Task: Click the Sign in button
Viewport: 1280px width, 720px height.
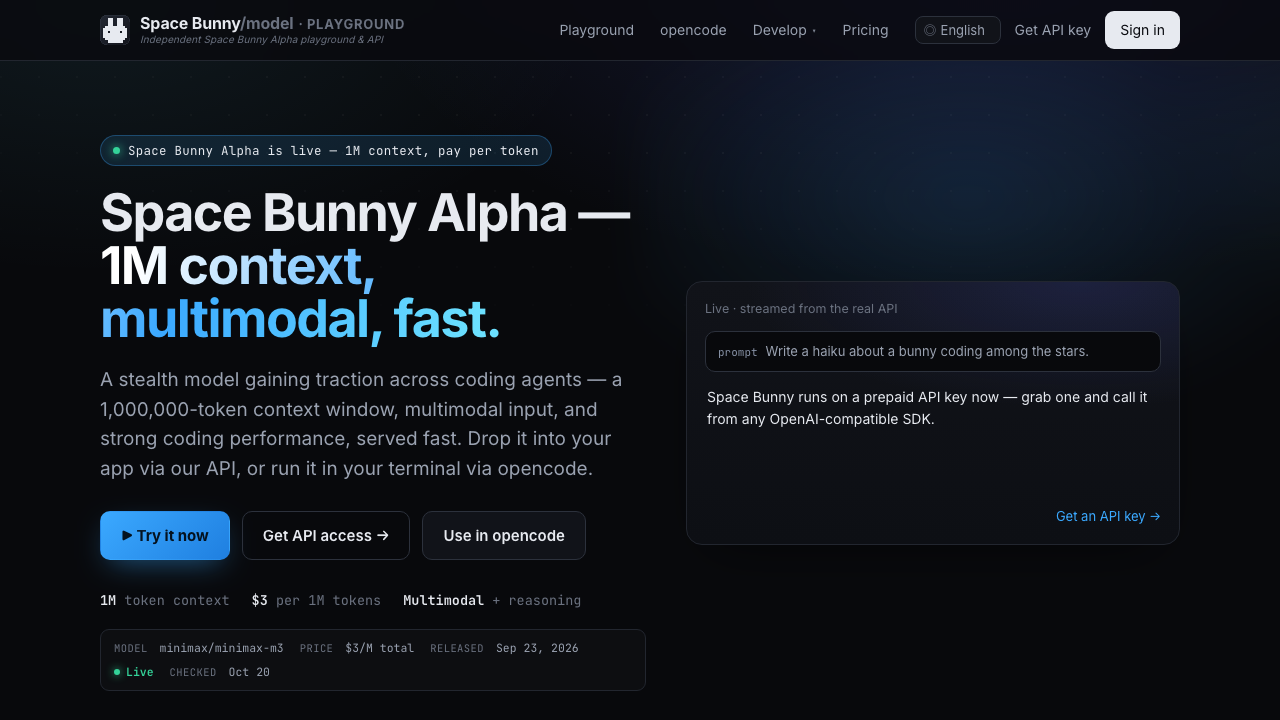Action: click(1142, 30)
